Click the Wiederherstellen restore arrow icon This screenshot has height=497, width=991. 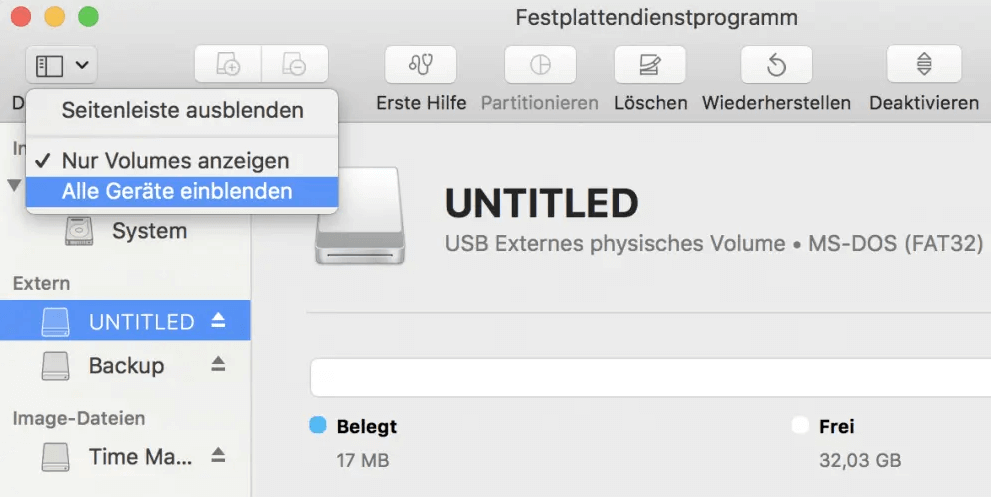click(x=776, y=64)
